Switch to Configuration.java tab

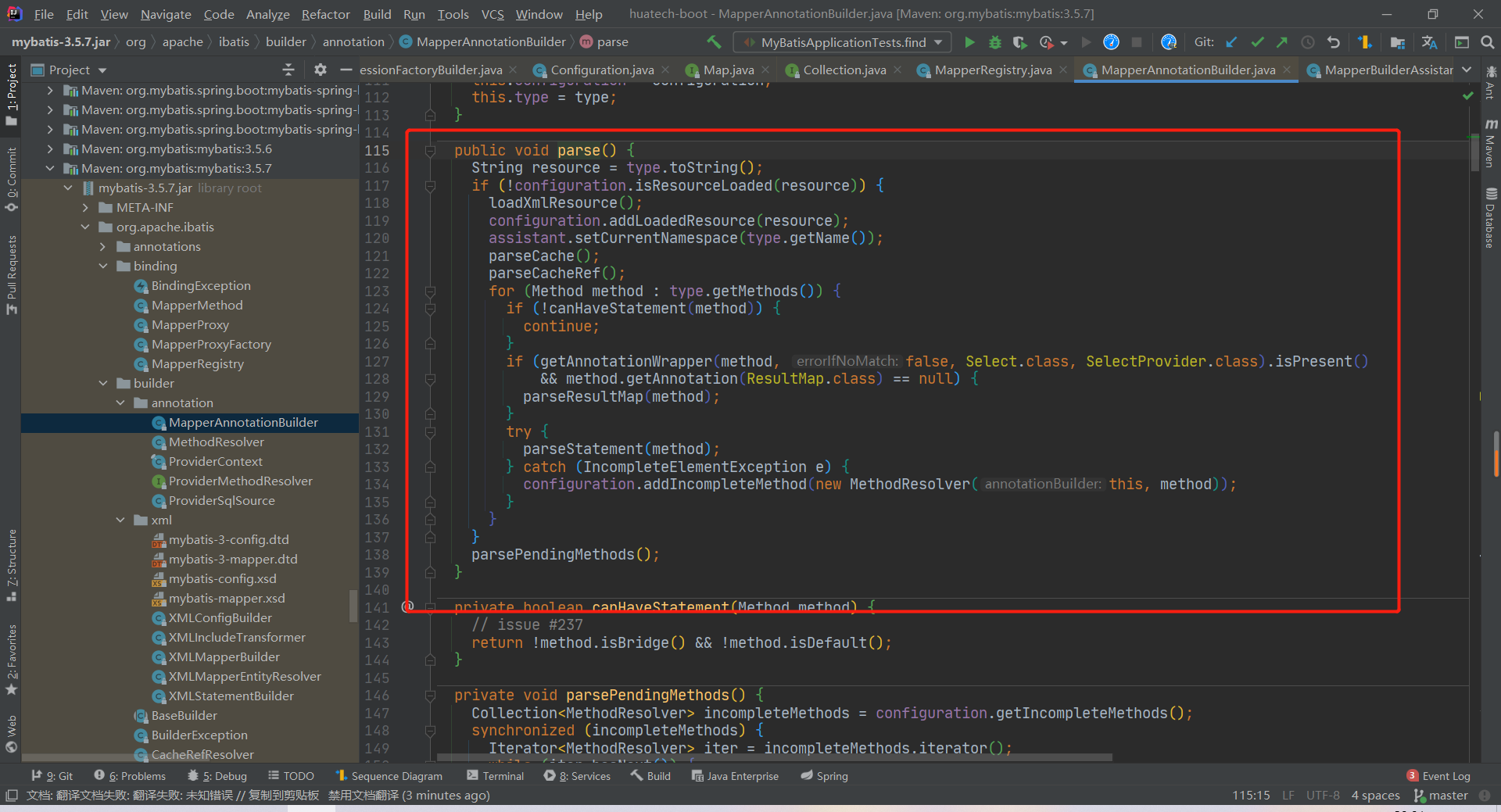(602, 70)
